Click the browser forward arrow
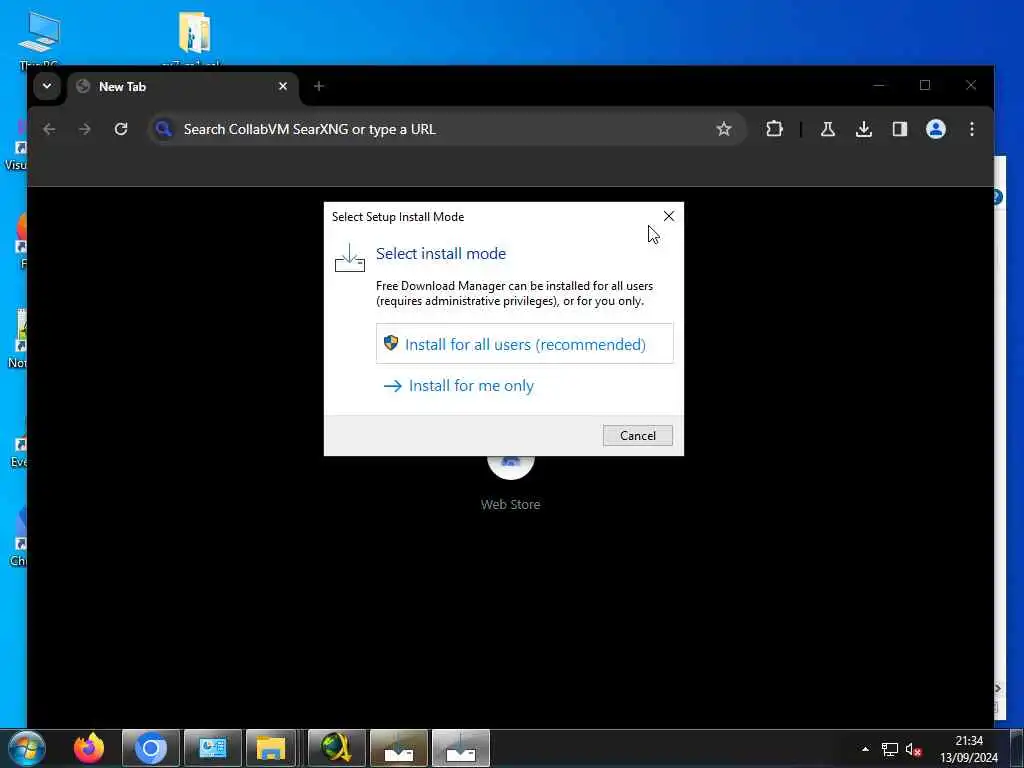The width and height of the screenshot is (1024, 768). 85,129
